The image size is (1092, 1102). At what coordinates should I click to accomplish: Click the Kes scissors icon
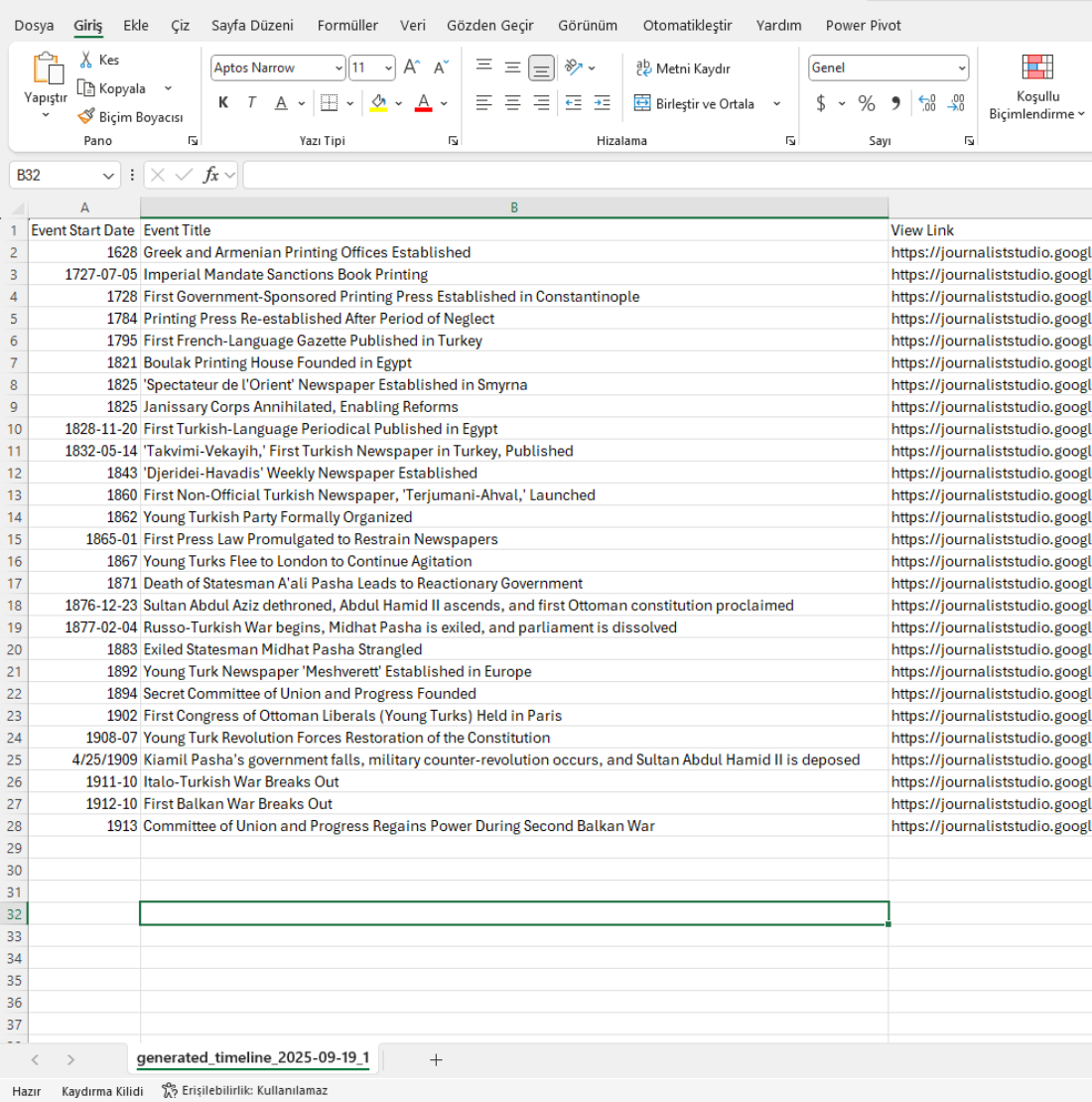coord(86,60)
